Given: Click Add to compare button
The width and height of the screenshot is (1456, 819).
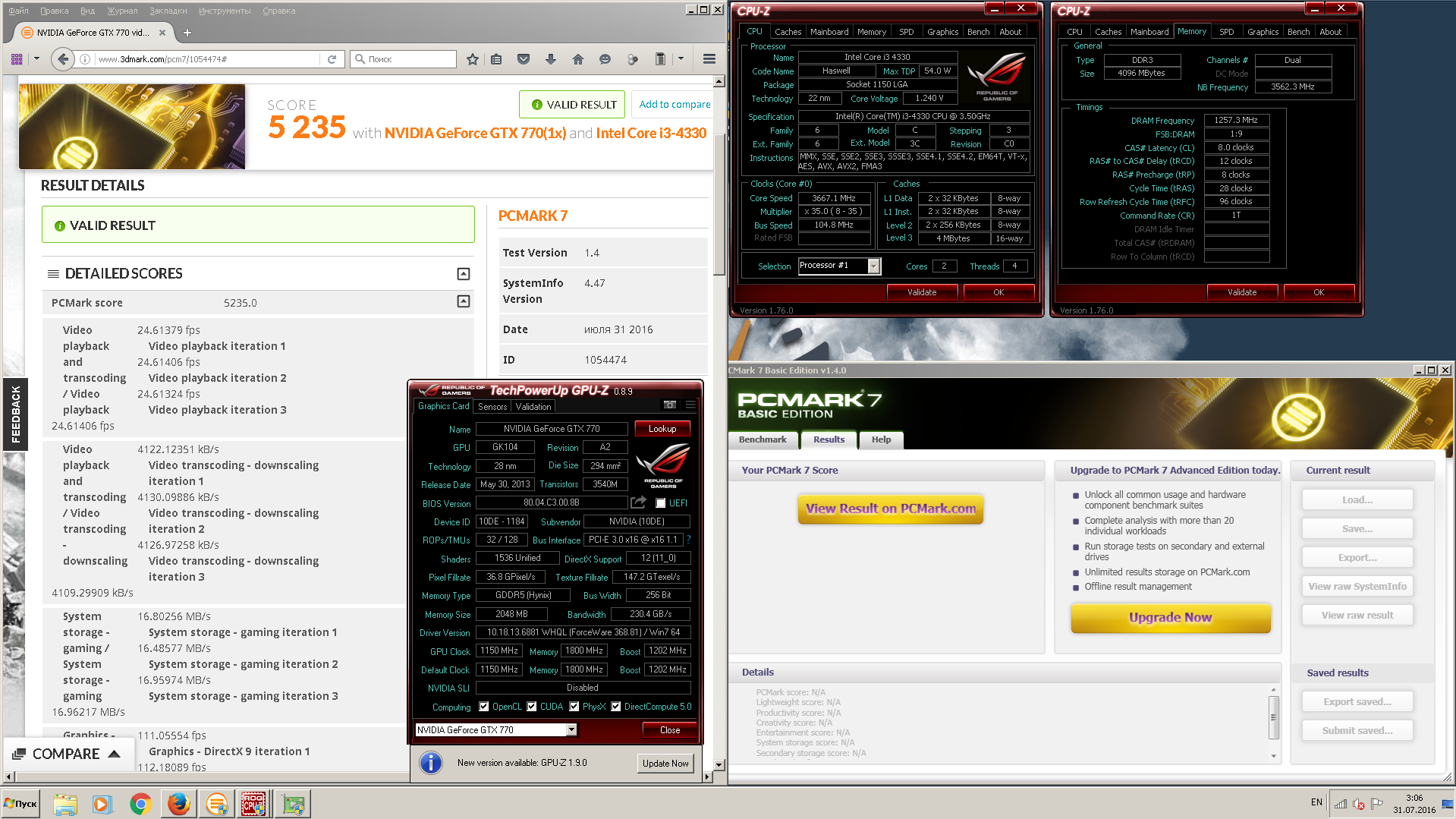Looking at the screenshot, I should click(x=675, y=105).
